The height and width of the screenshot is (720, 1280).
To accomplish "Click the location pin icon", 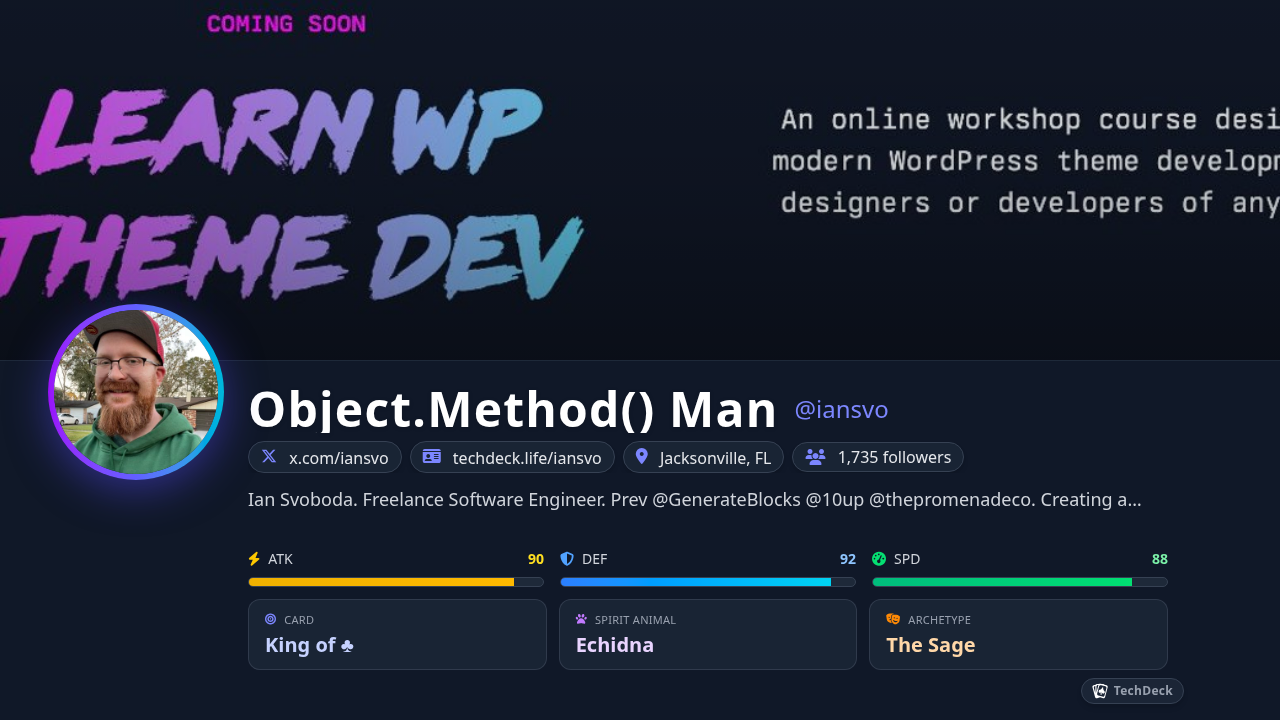I will [x=642, y=457].
